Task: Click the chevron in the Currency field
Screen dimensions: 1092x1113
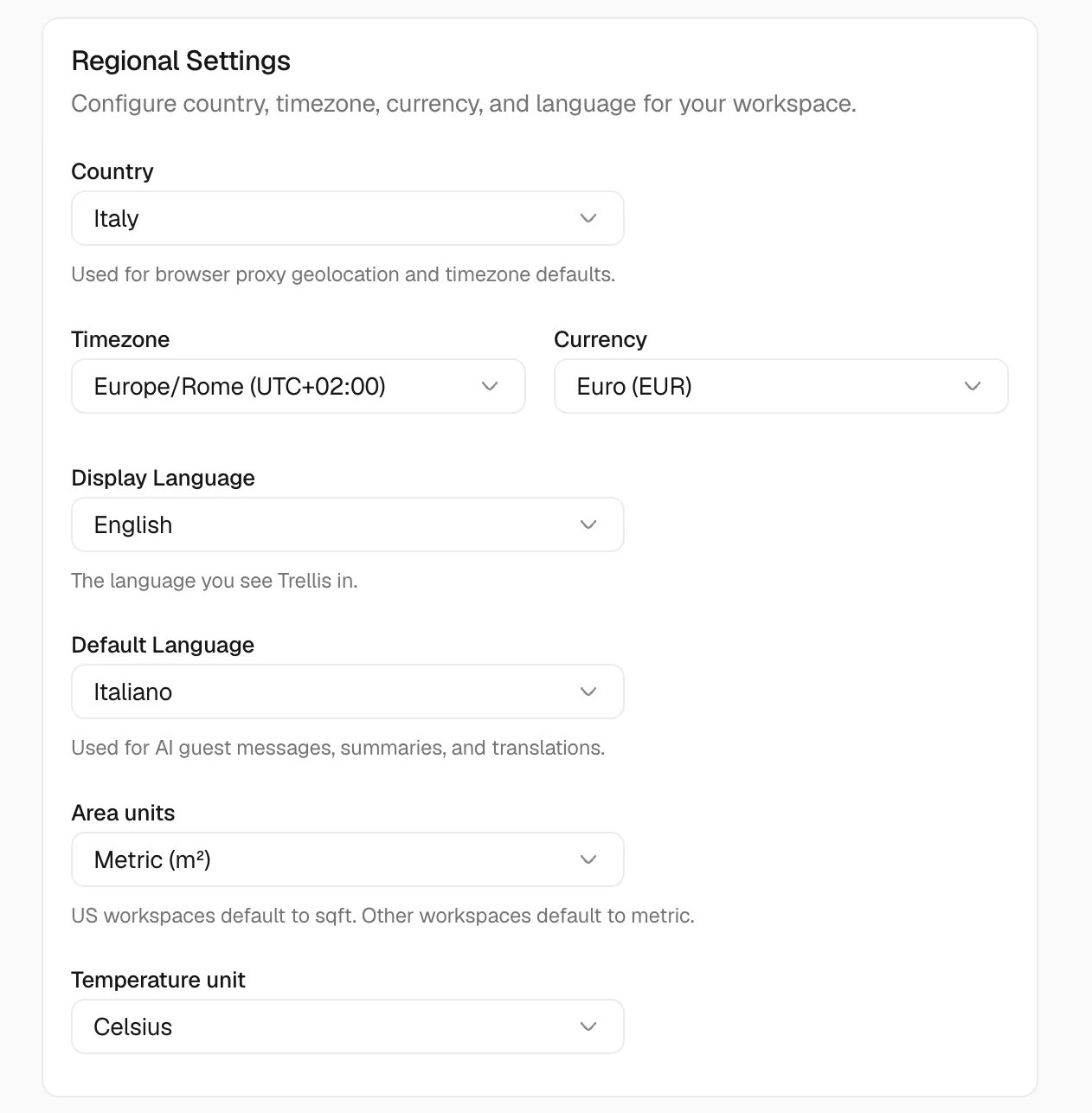Action: point(973,386)
